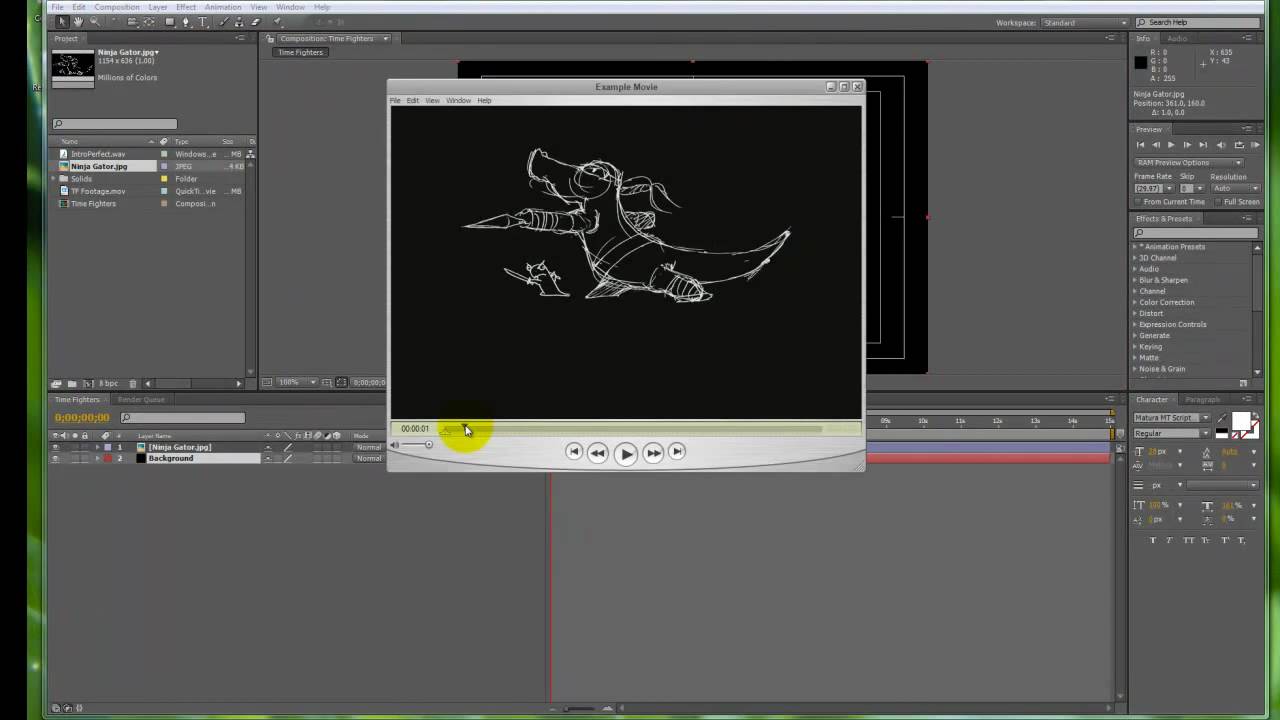Image resolution: width=1280 pixels, height=720 pixels.
Task: Step back one frame in Preview panel
Action: click(x=1156, y=145)
